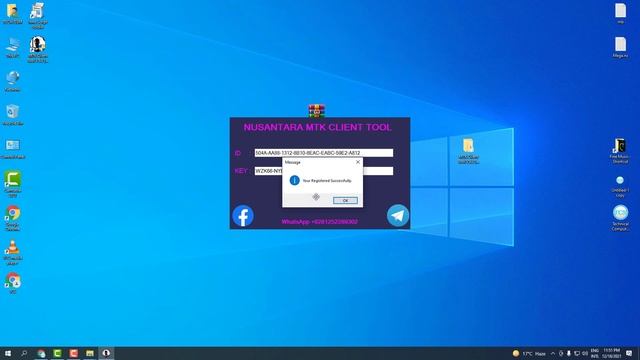Select the music file shortcut icon on desktop
This screenshot has height=360, width=640.
coord(38,15)
